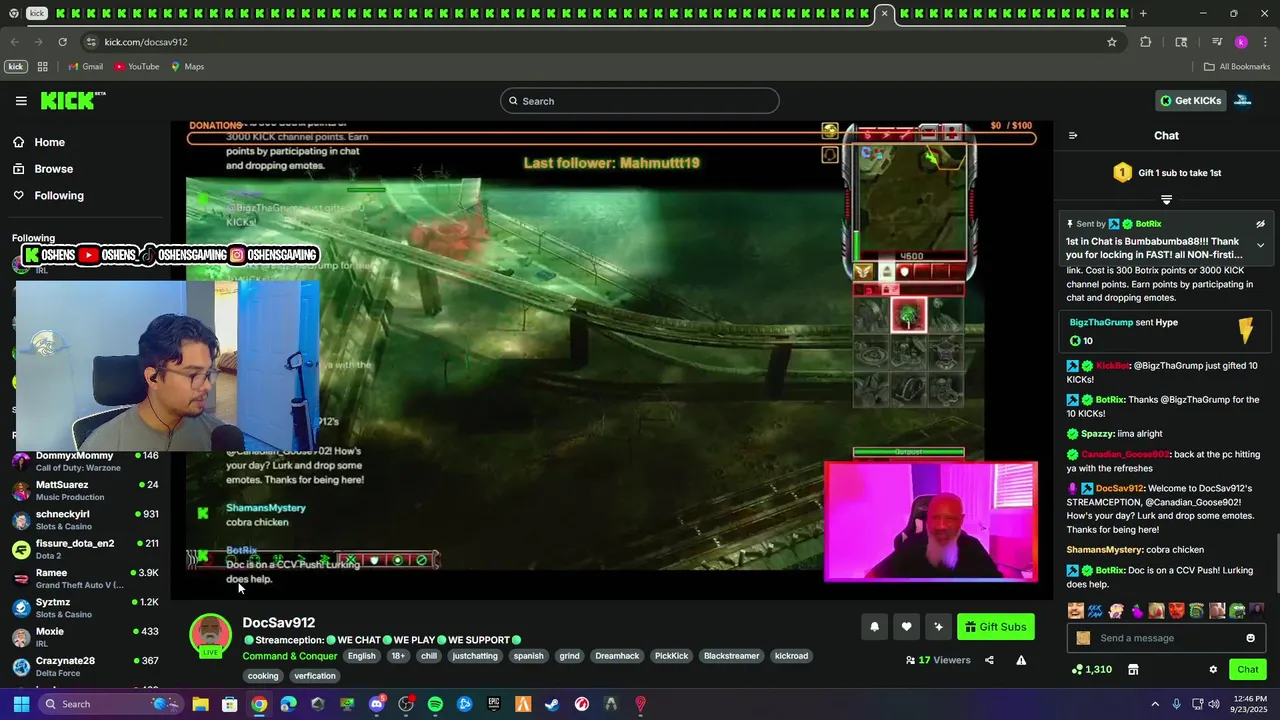Click the heart follow button
This screenshot has width=1280, height=720.
click(906, 627)
